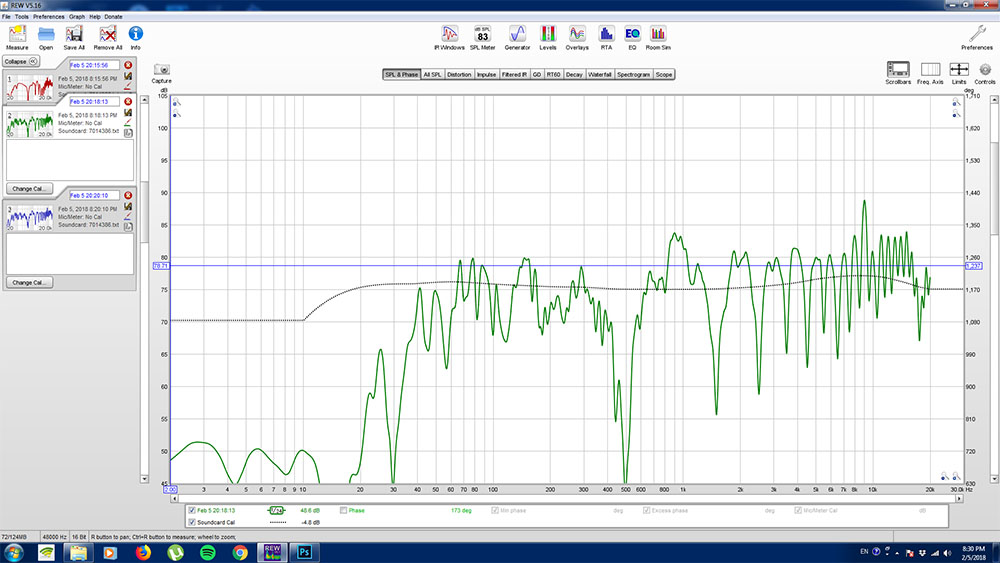Viewport: 1000px width, 563px height.
Task: Click the measurement list scroll-up arrow
Action: tap(144, 99)
